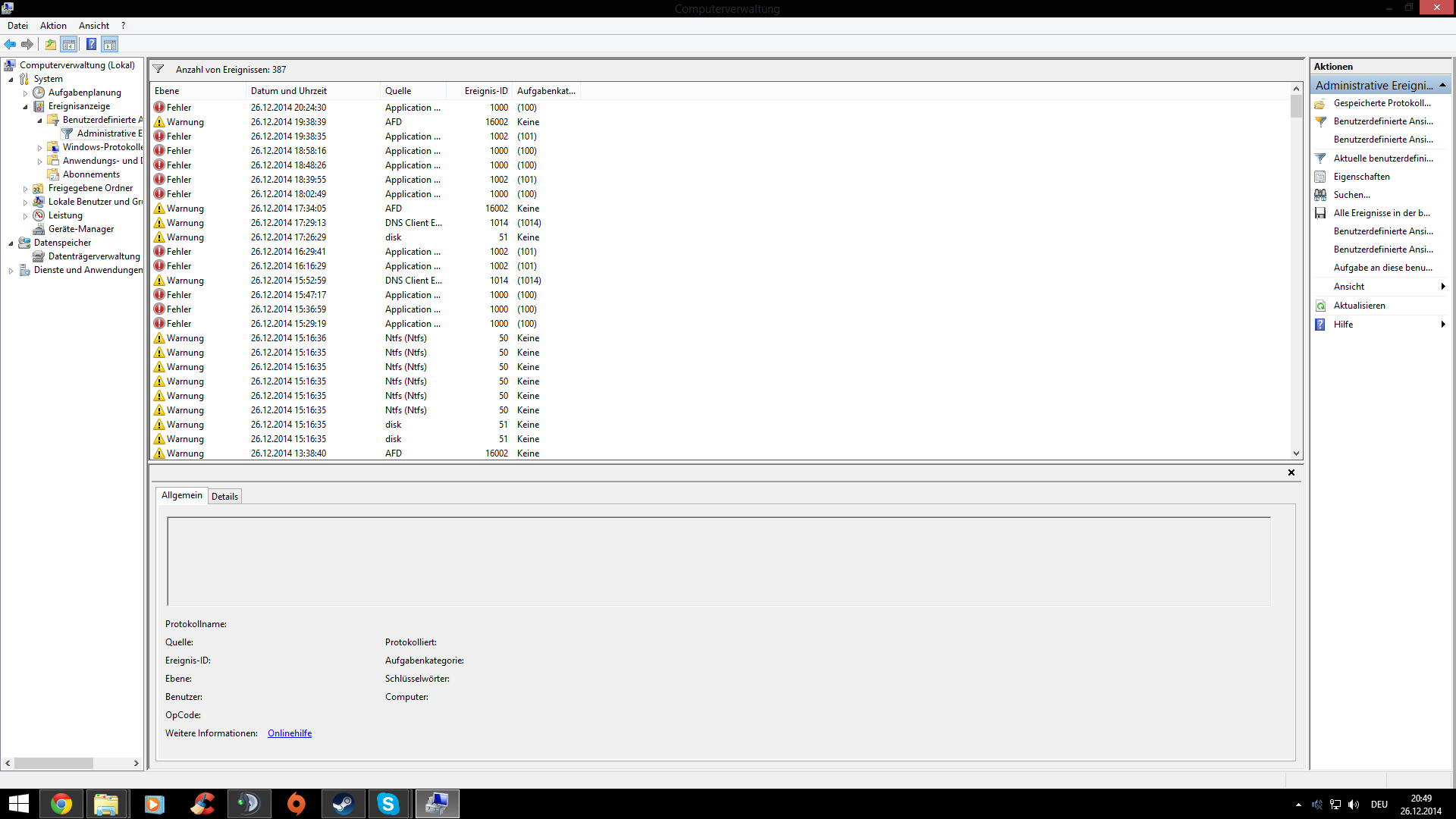Open Suchen binoculars action
The height and width of the screenshot is (819, 1456).
click(1320, 195)
